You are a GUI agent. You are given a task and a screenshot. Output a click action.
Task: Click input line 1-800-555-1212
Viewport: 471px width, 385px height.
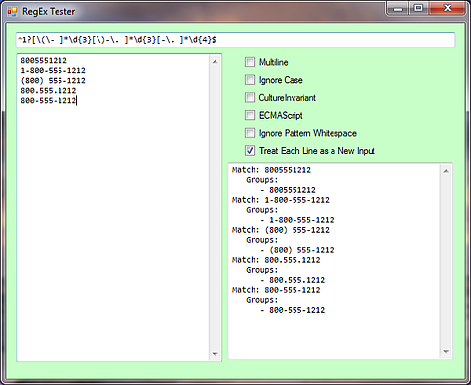[53, 70]
